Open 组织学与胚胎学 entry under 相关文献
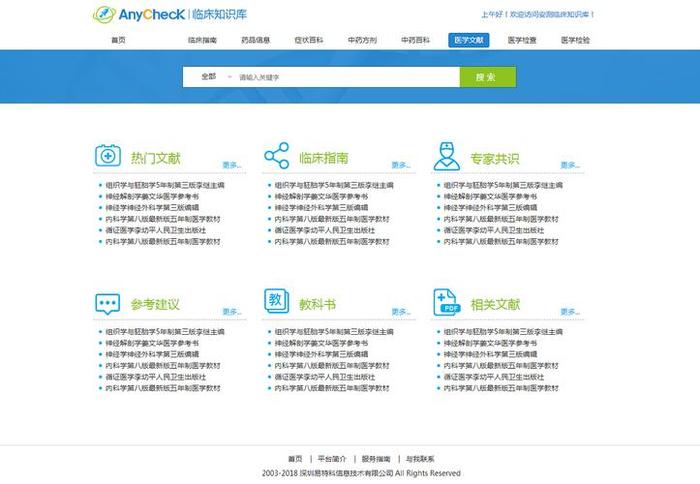Image resolution: width=700 pixels, height=484 pixels. (503, 332)
